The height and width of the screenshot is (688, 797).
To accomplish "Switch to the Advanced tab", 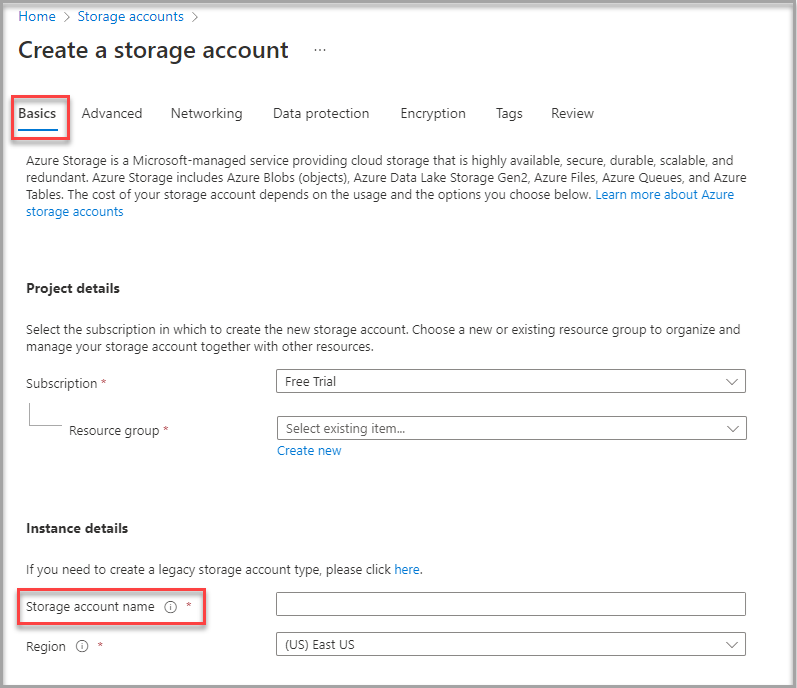I will click(x=112, y=114).
